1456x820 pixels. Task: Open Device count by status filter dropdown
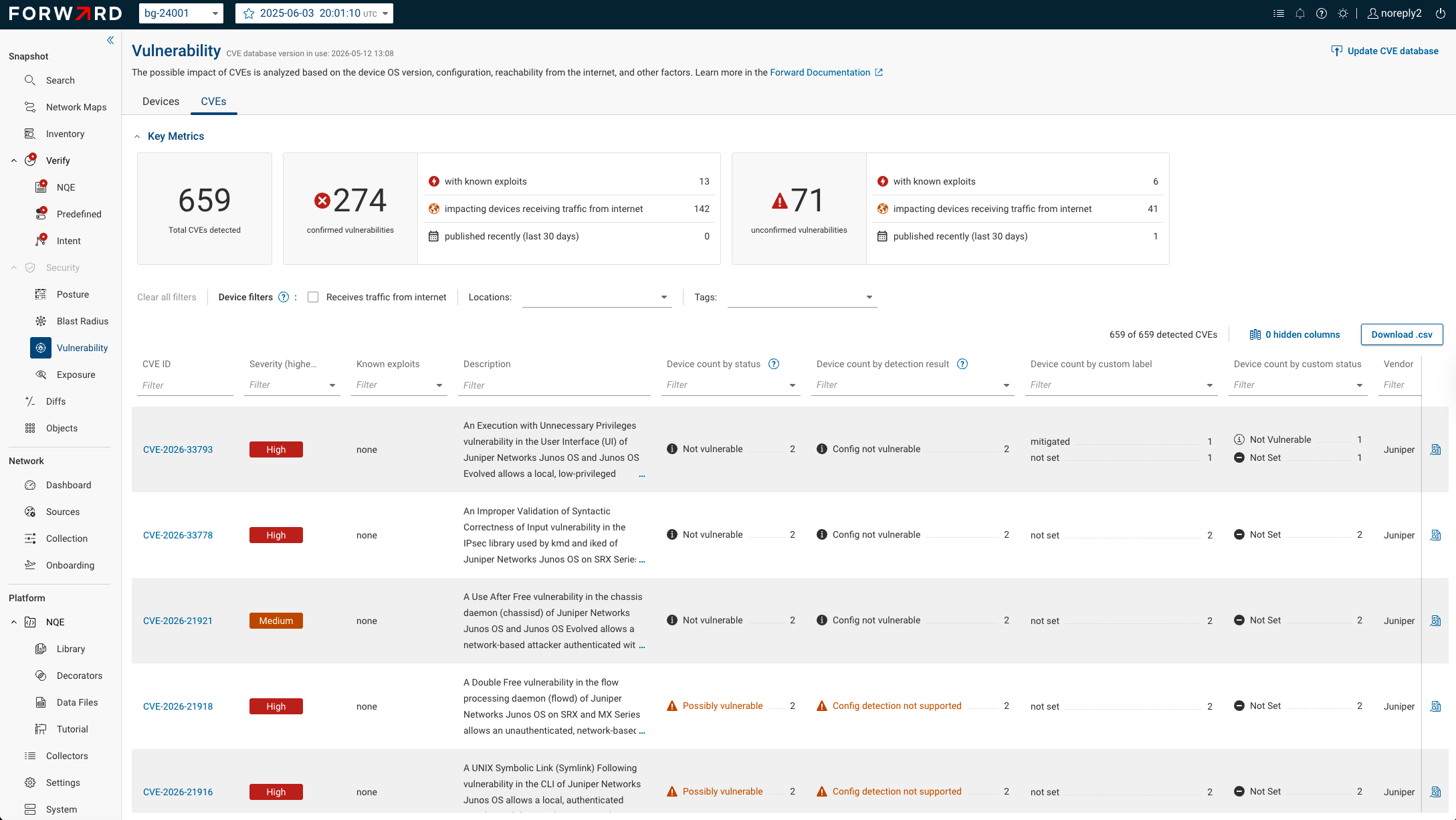tap(731, 385)
